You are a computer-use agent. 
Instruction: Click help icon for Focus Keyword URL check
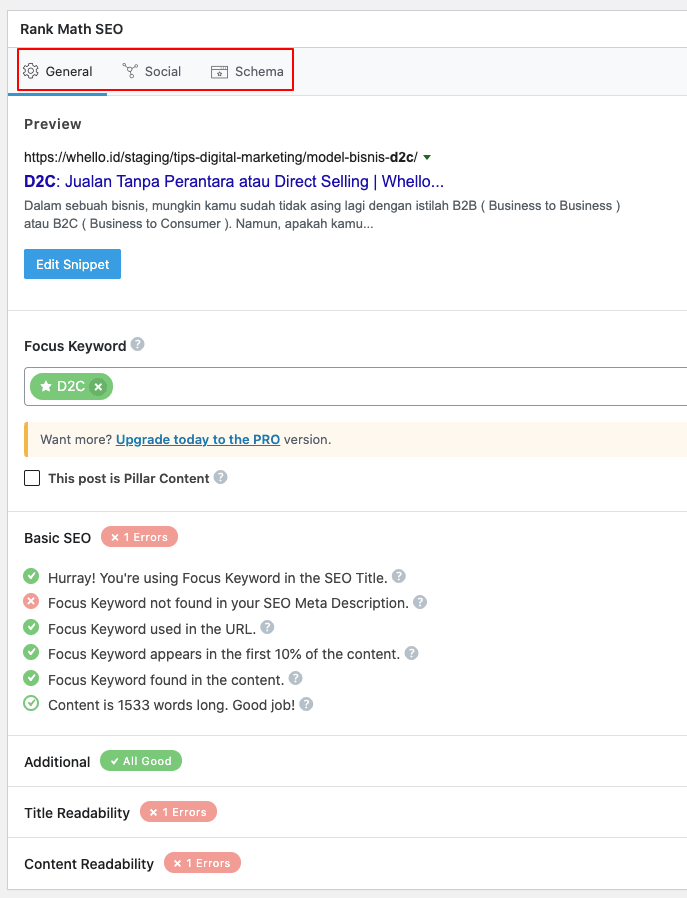pyautogui.click(x=267, y=628)
